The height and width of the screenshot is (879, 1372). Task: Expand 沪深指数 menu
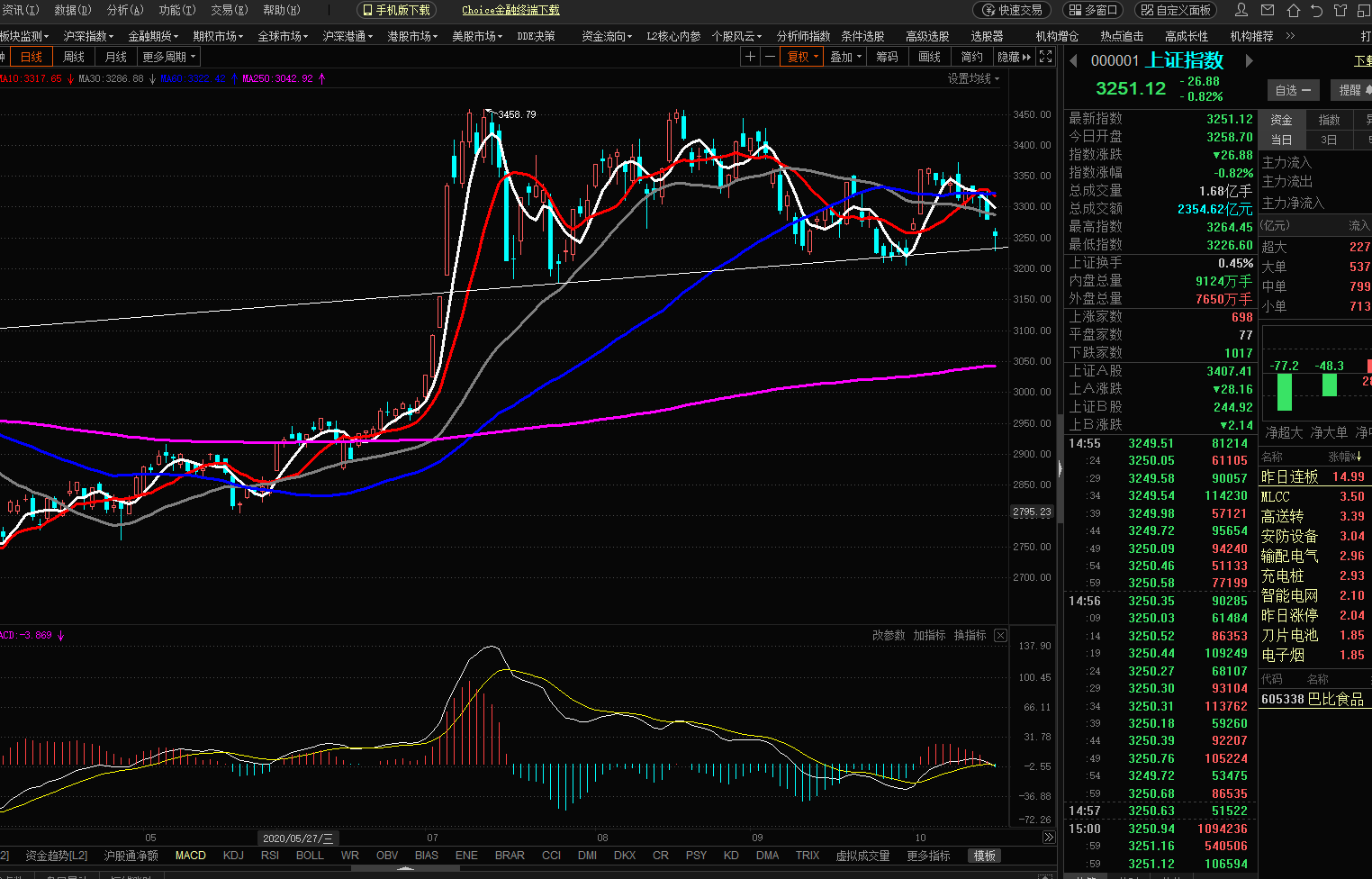click(88, 36)
